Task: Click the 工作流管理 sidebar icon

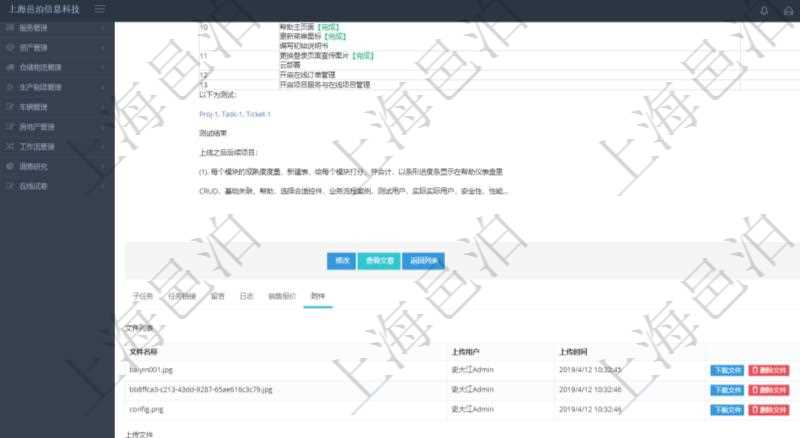Action: point(10,147)
